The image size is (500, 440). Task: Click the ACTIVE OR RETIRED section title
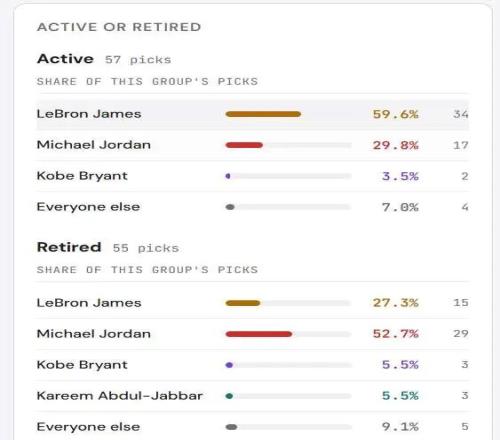point(119,27)
